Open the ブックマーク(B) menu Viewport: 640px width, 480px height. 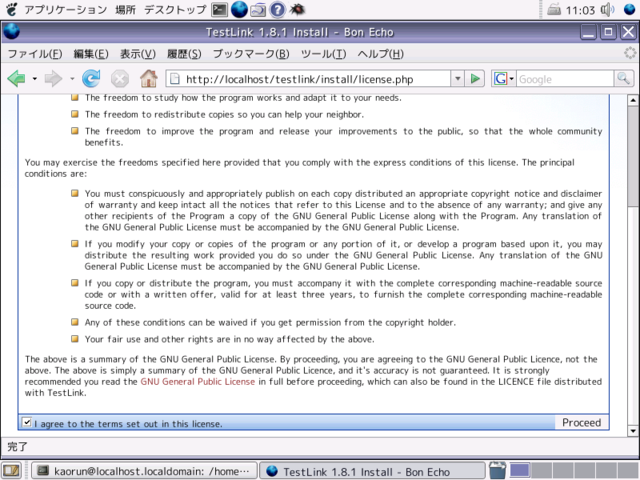(x=251, y=54)
